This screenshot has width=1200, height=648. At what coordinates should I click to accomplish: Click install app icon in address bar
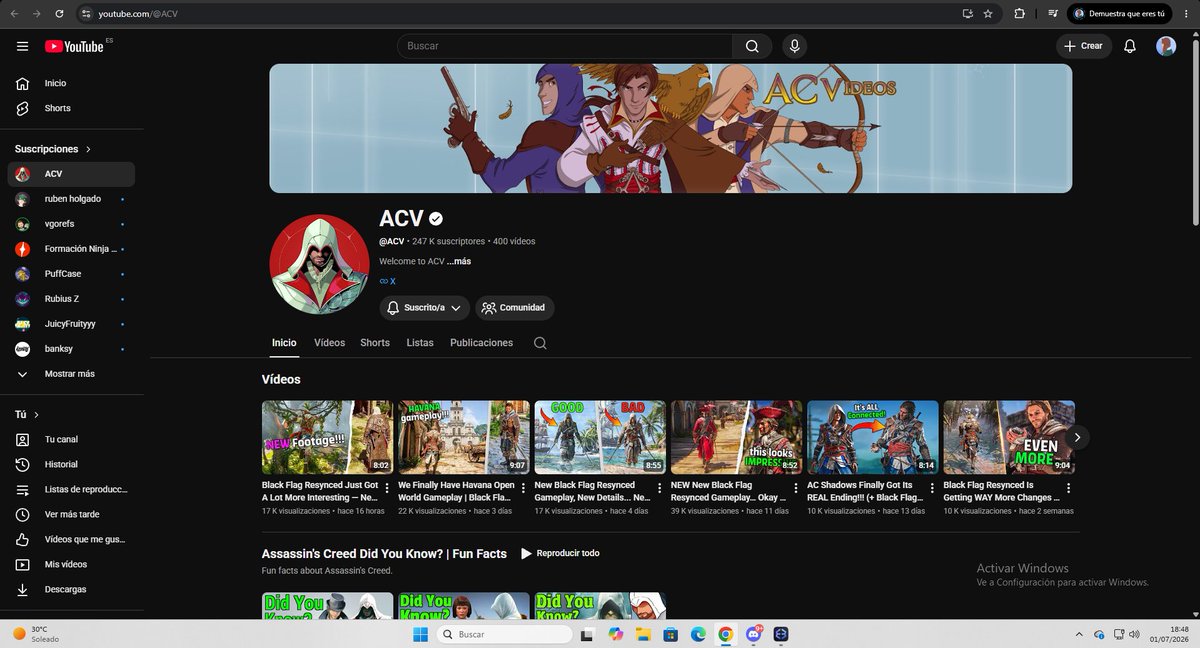(966, 14)
